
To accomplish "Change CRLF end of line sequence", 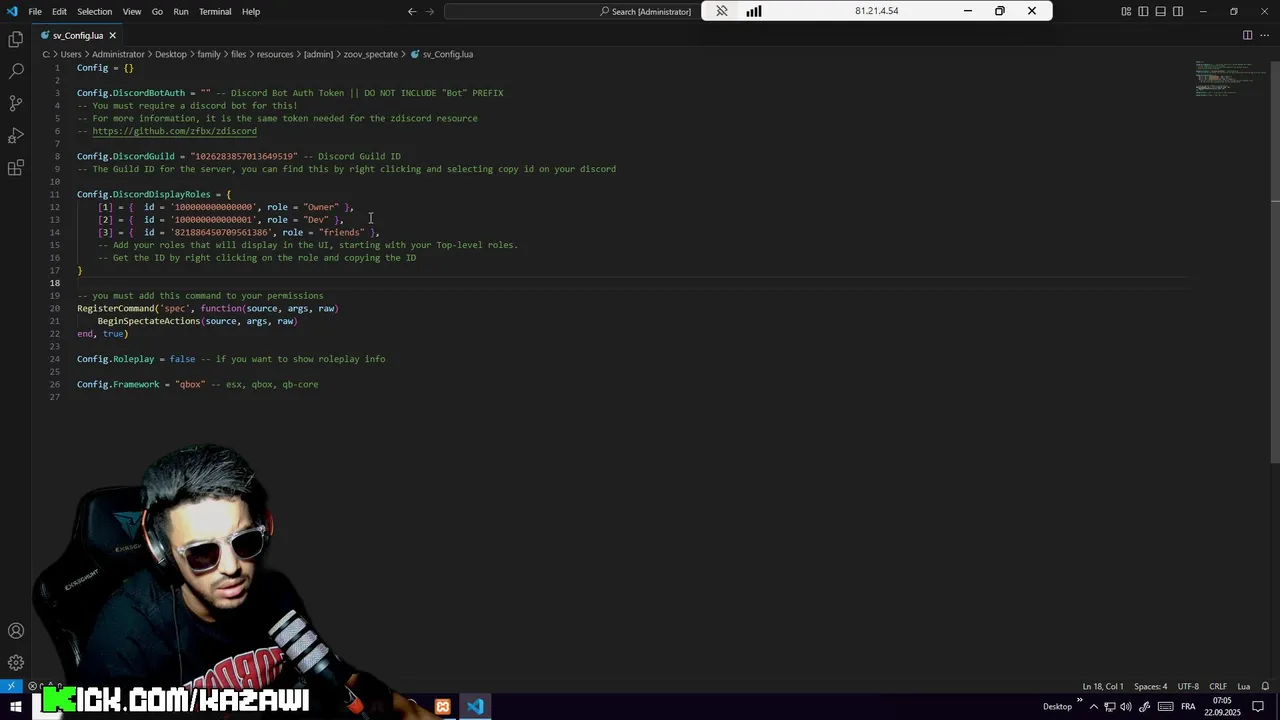I will [x=1218, y=686].
